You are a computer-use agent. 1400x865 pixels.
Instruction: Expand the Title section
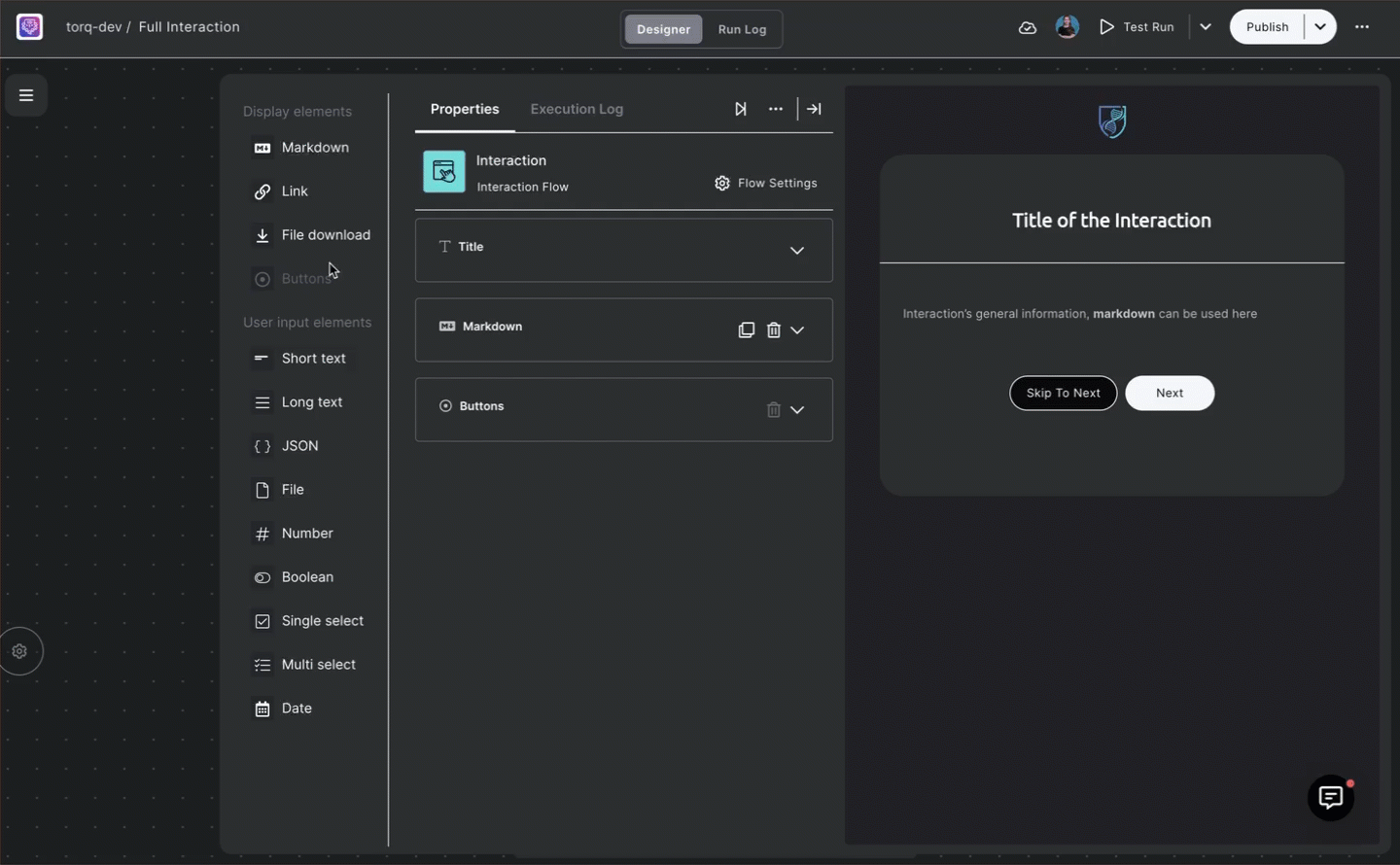796,251
